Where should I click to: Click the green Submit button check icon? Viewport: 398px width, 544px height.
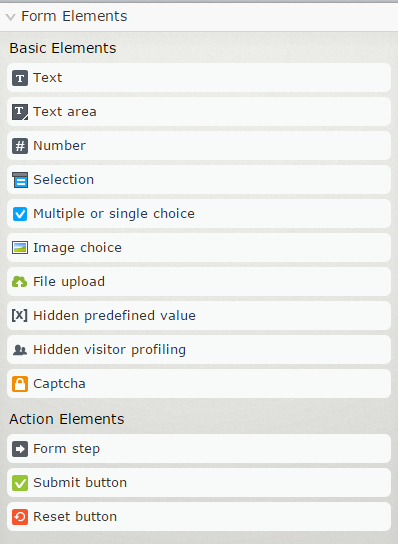pyautogui.click(x=20, y=483)
